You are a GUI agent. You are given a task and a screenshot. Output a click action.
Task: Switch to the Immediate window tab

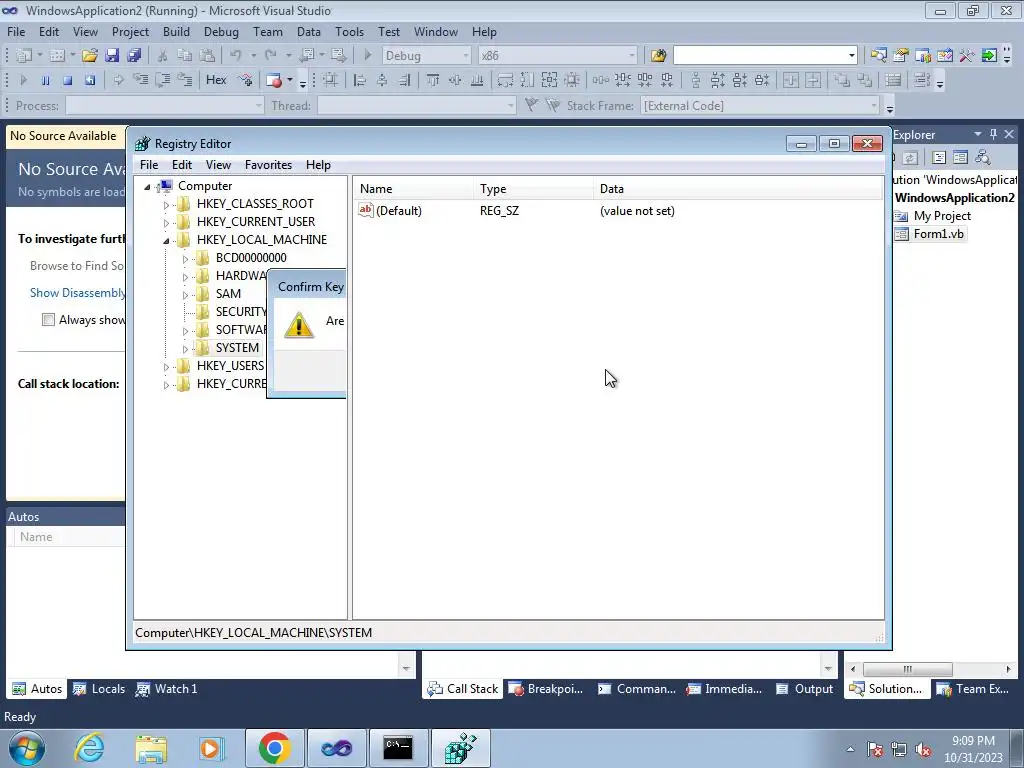pos(724,688)
